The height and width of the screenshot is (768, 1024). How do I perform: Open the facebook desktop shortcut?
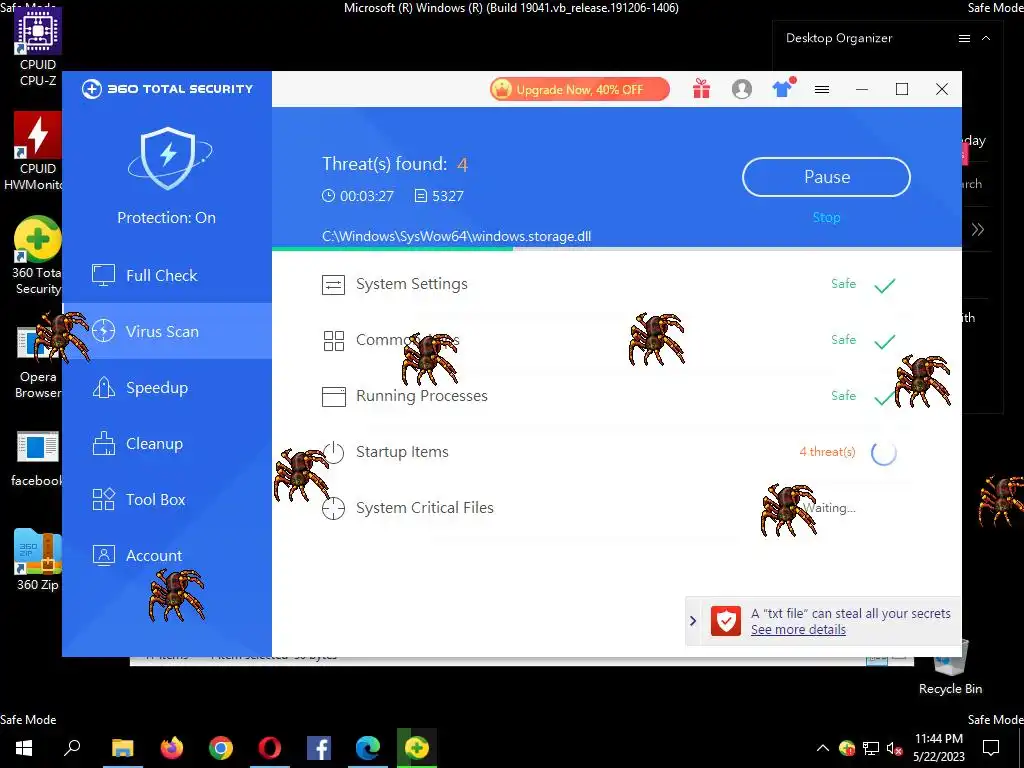pyautogui.click(x=38, y=460)
